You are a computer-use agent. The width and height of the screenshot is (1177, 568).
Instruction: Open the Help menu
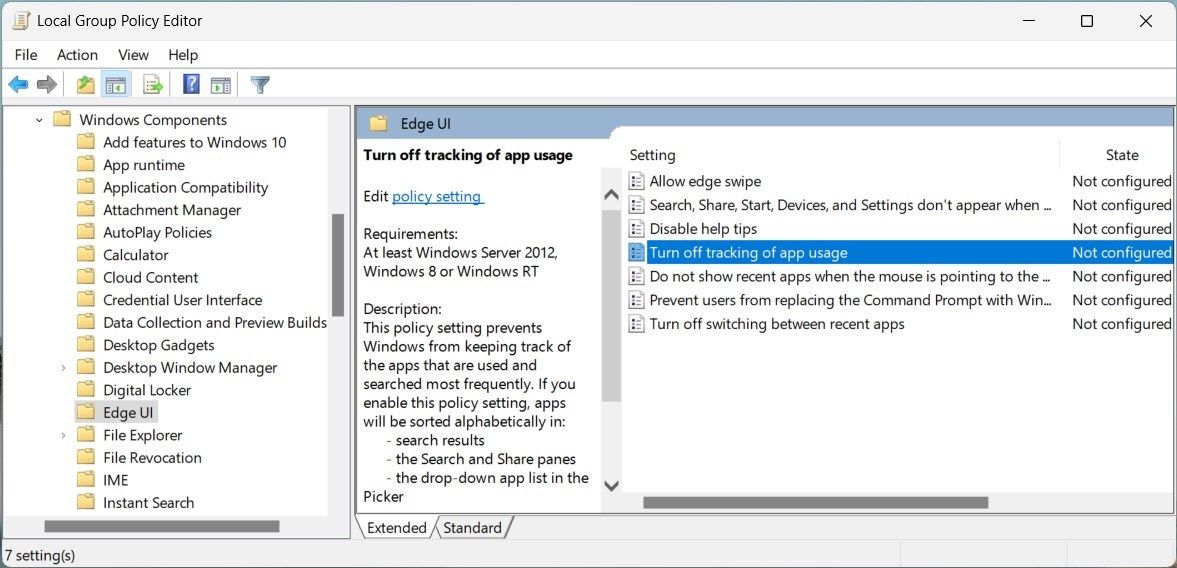click(x=183, y=55)
